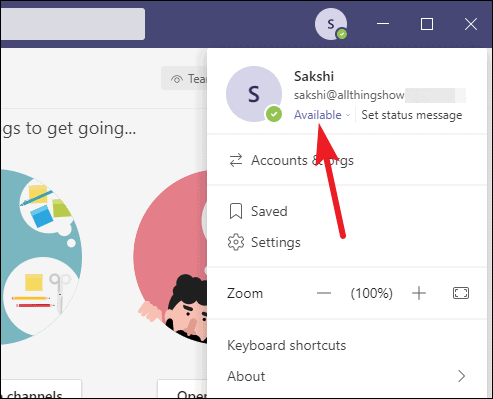
Task: Click the sakshi@allthingshow email text
Action: point(349,95)
